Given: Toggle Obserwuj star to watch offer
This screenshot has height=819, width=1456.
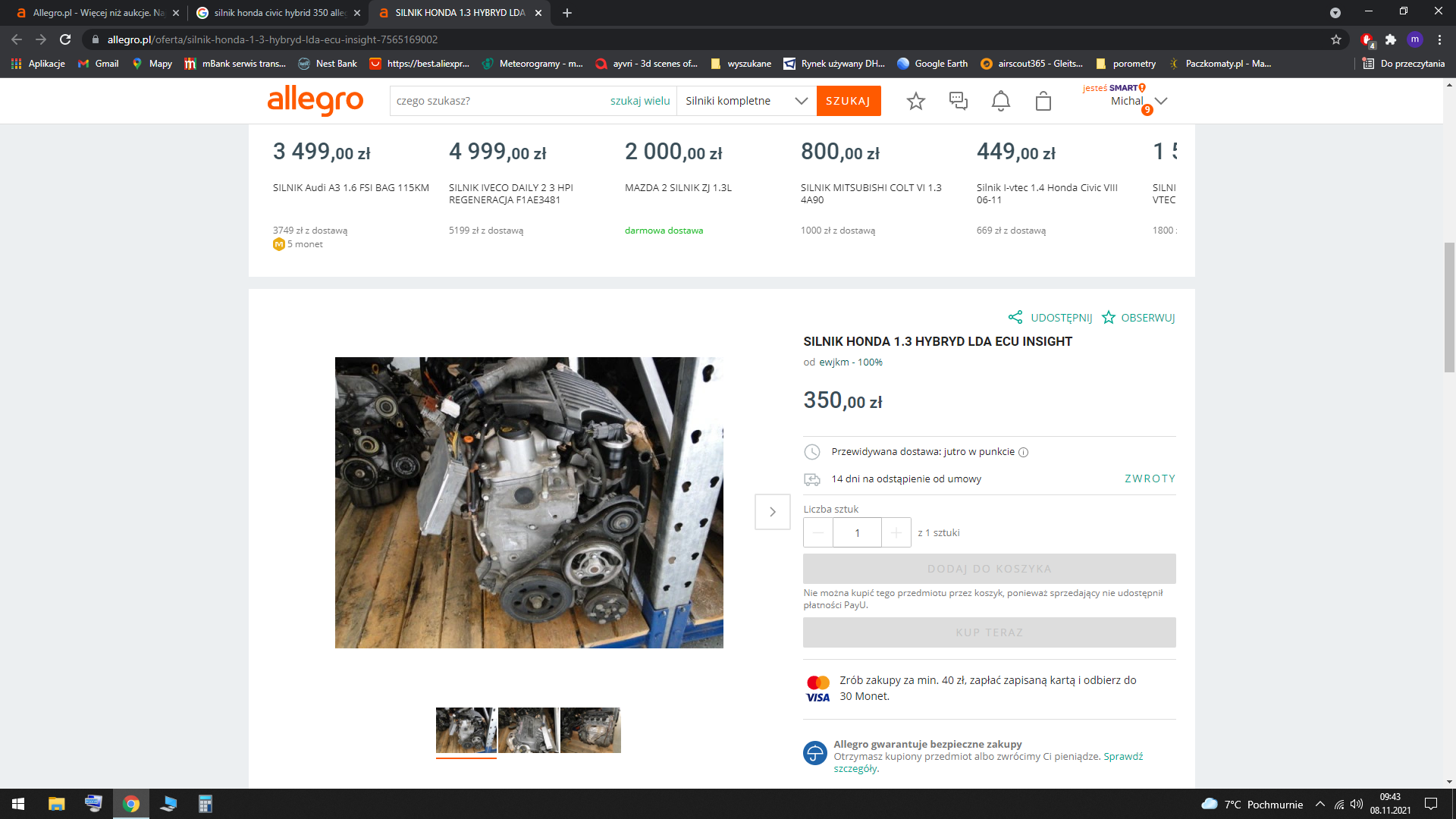Looking at the screenshot, I should (x=1109, y=317).
